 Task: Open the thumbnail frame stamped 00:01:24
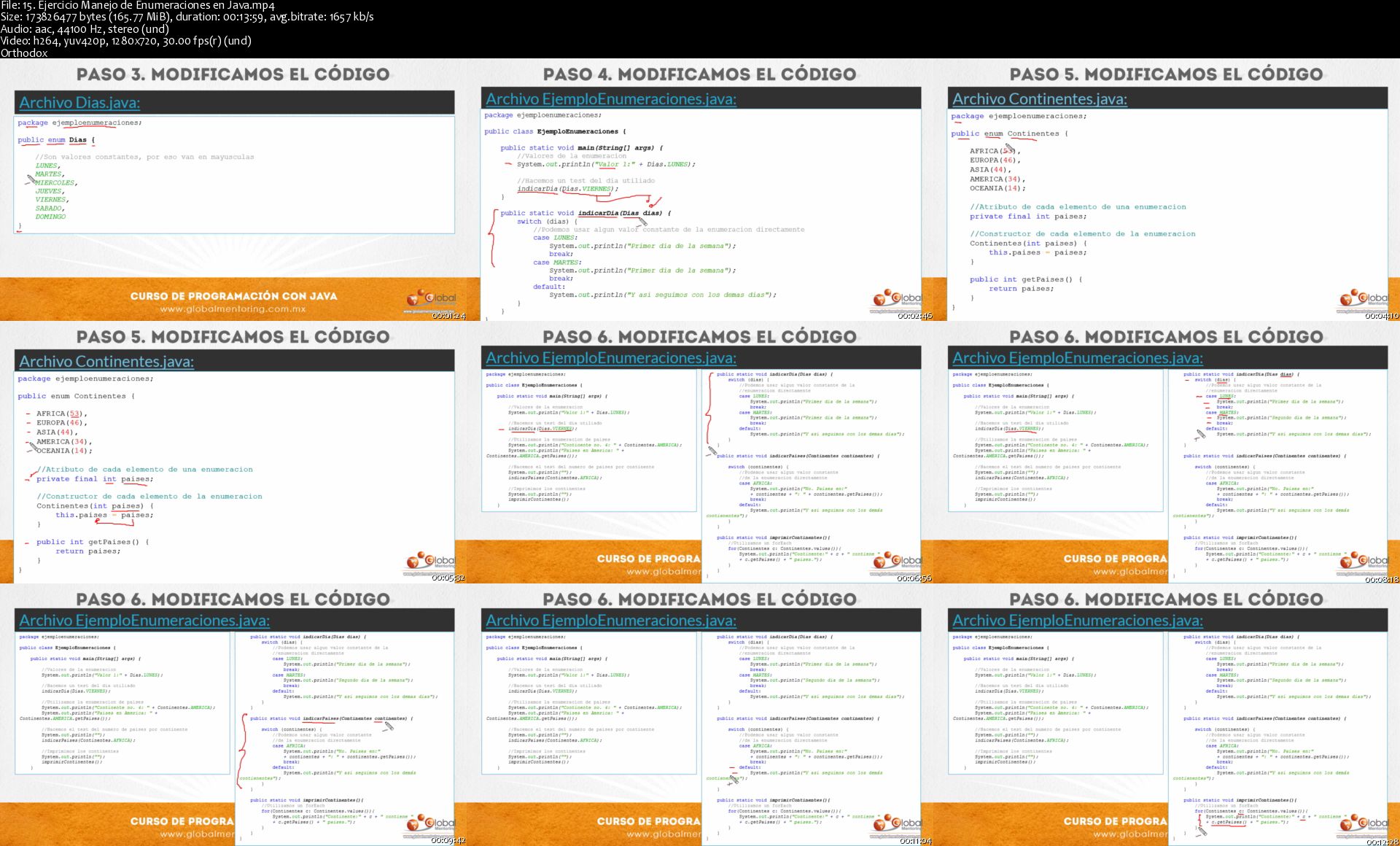(233, 190)
